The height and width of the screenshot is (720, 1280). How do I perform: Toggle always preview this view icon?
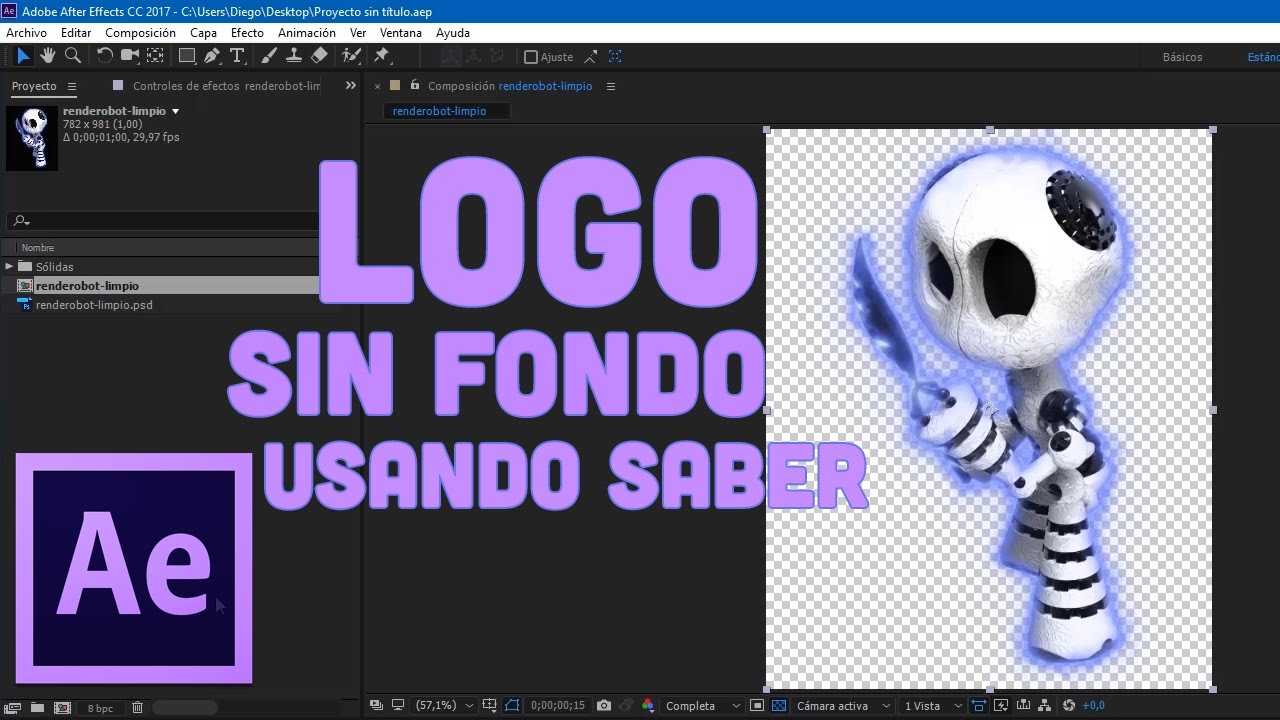(376, 705)
